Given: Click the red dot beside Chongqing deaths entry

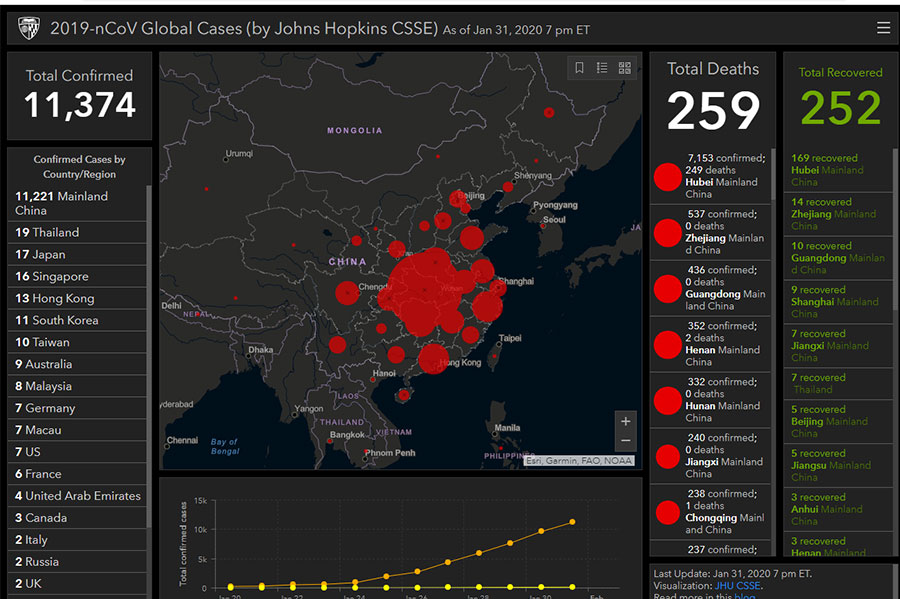Looking at the screenshot, I should (x=668, y=512).
